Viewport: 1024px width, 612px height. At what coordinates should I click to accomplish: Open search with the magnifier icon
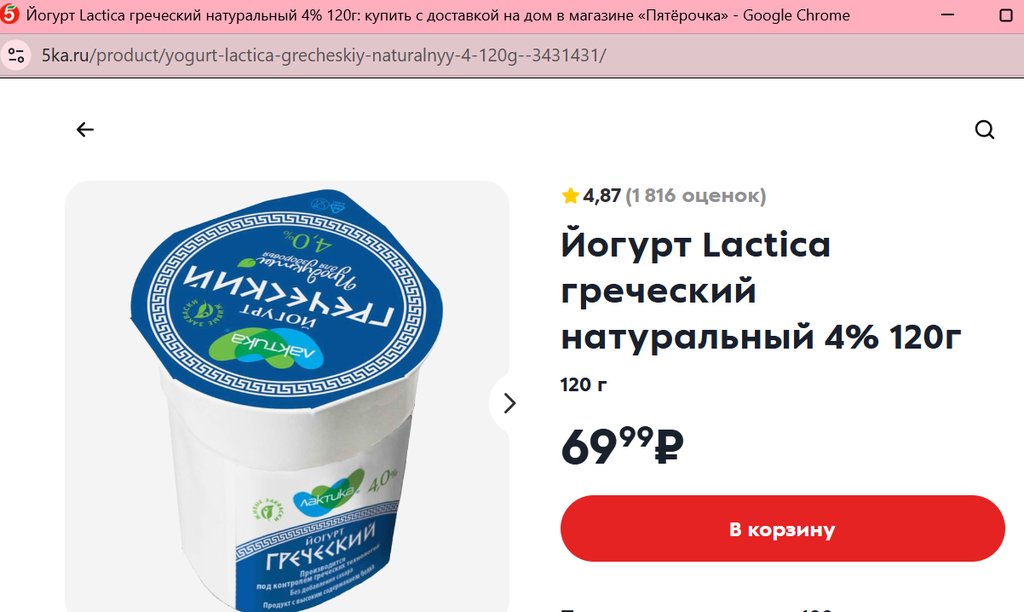[984, 130]
